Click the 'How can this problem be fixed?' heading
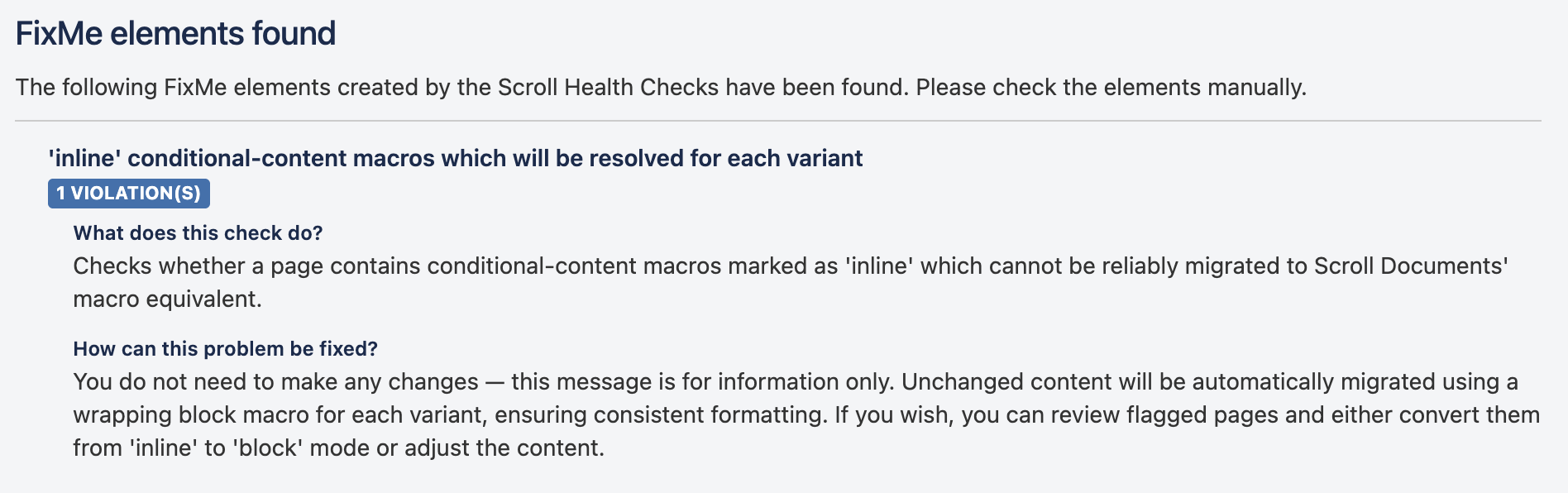The image size is (1568, 493). pyautogui.click(x=225, y=349)
